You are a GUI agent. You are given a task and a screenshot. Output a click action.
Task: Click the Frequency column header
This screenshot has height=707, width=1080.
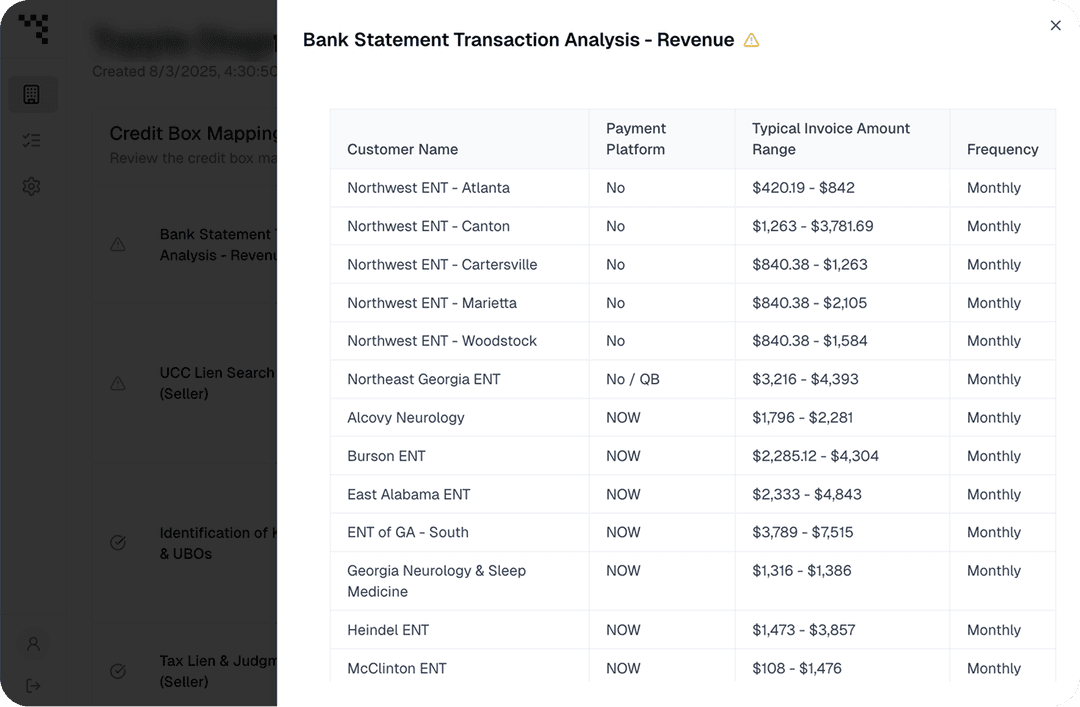(x=1002, y=150)
